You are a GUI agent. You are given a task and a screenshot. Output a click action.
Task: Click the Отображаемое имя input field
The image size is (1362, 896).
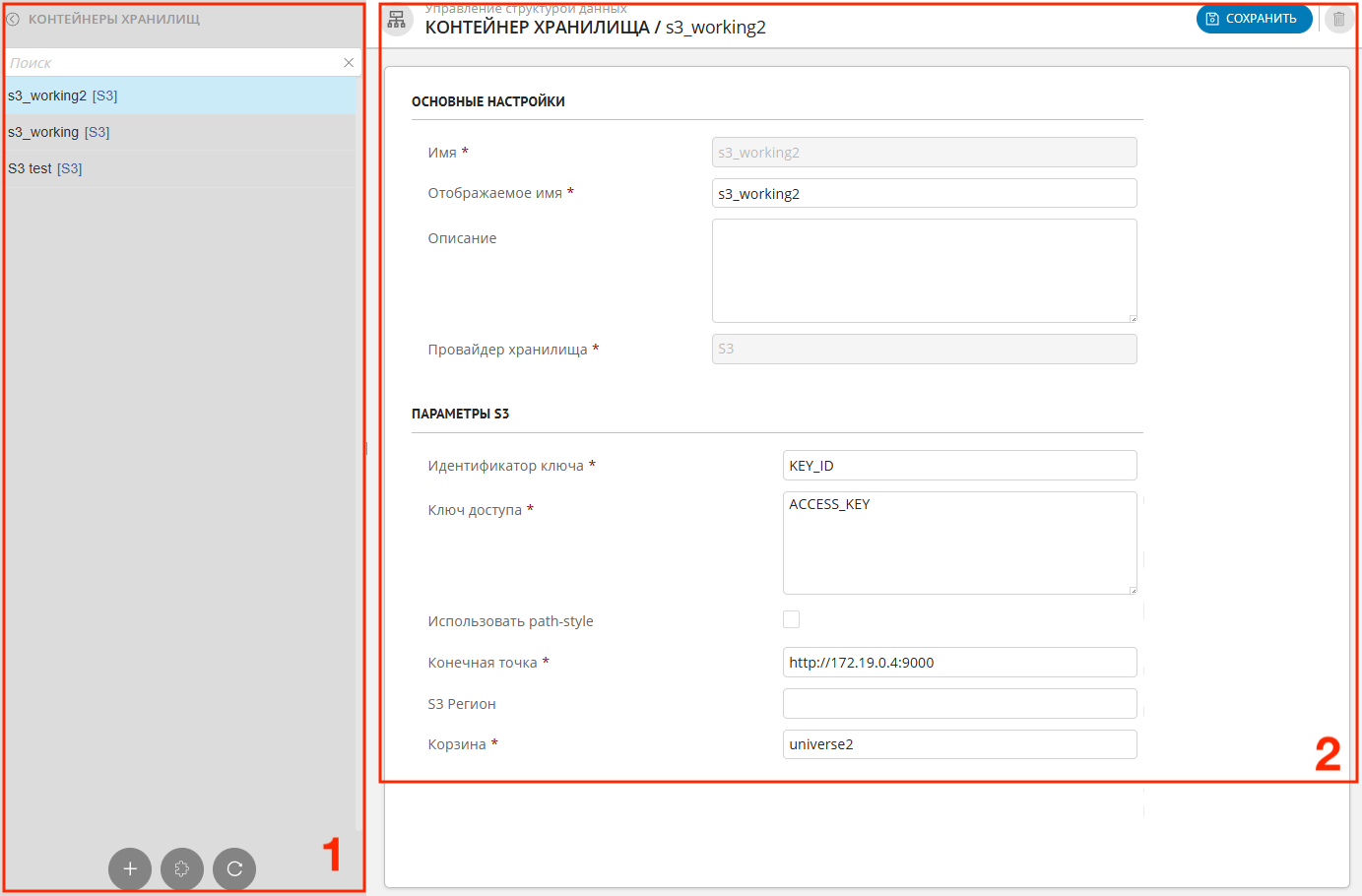pyautogui.click(x=923, y=193)
